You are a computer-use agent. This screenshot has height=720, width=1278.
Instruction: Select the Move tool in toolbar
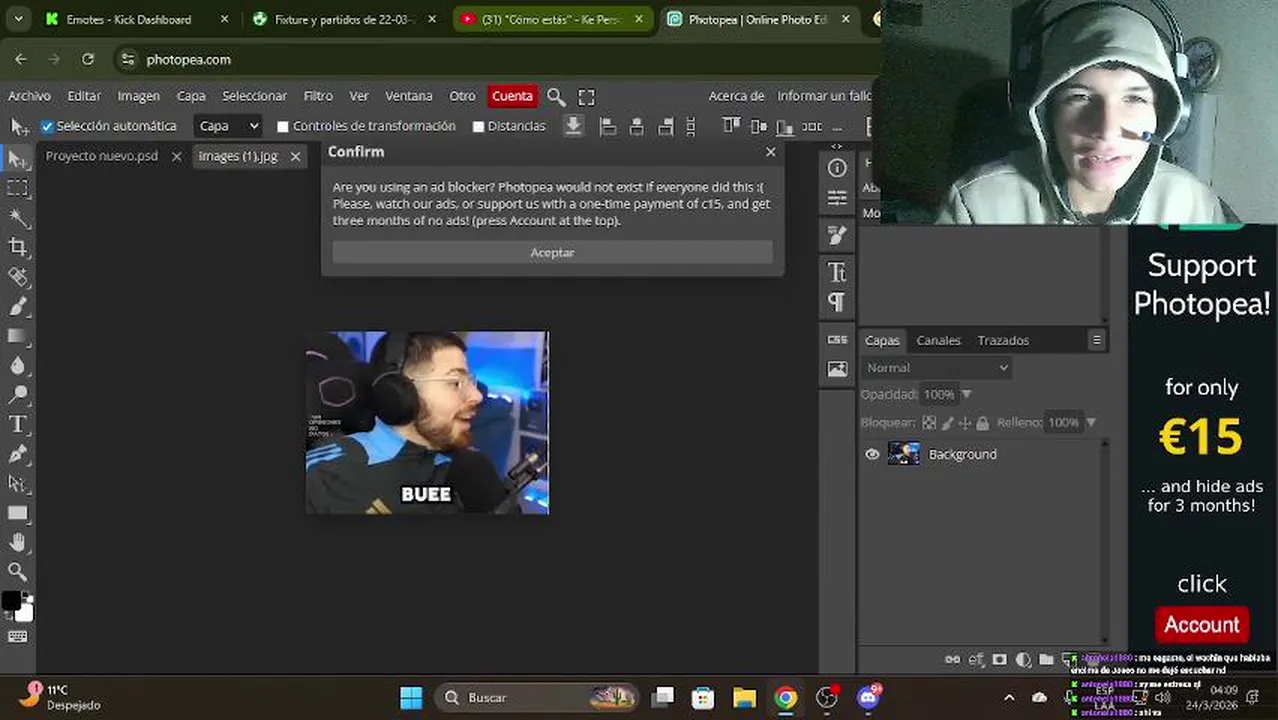tap(18, 159)
